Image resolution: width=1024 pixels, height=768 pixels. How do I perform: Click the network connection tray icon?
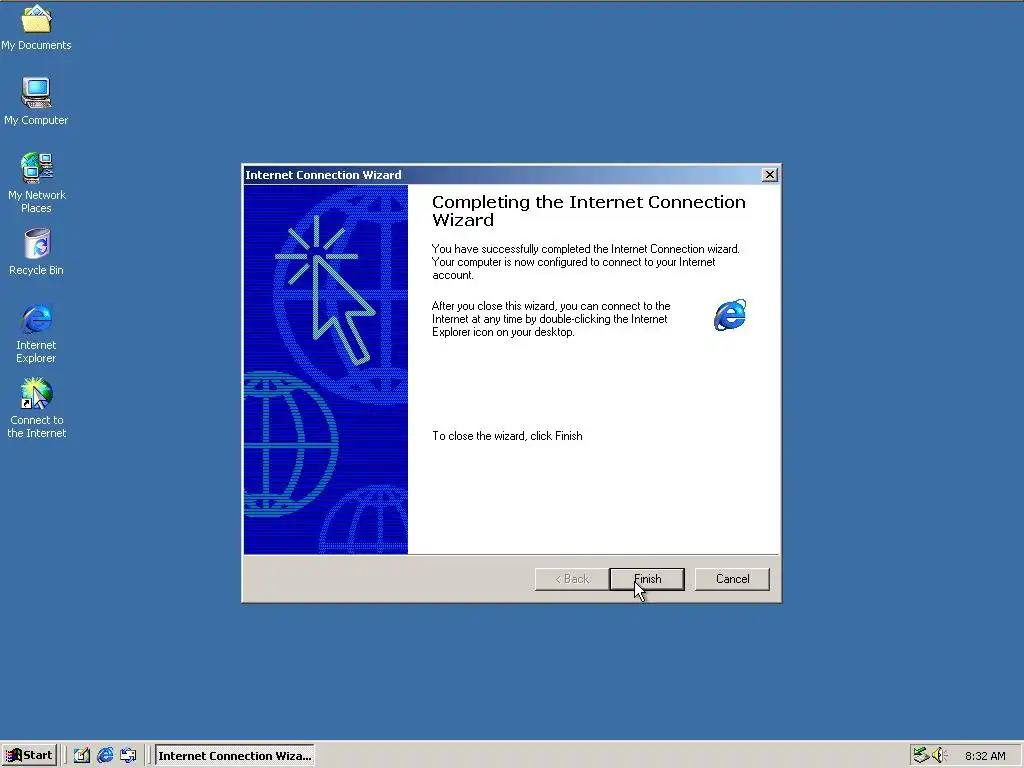tap(921, 756)
